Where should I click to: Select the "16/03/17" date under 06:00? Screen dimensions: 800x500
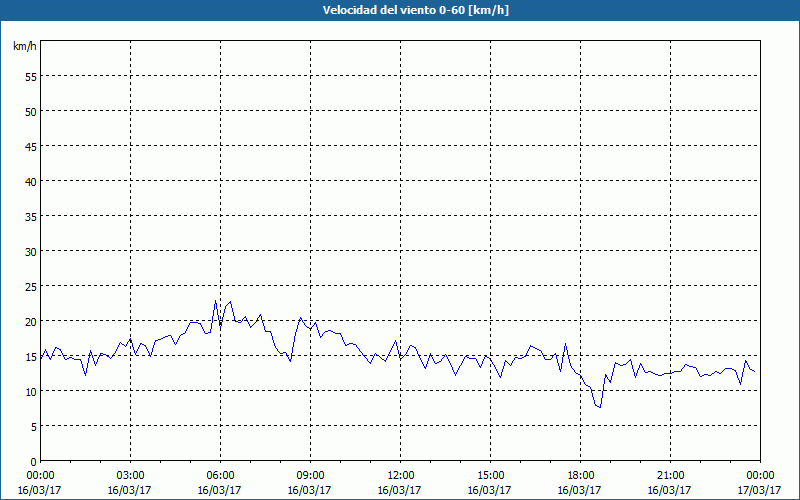[219, 490]
